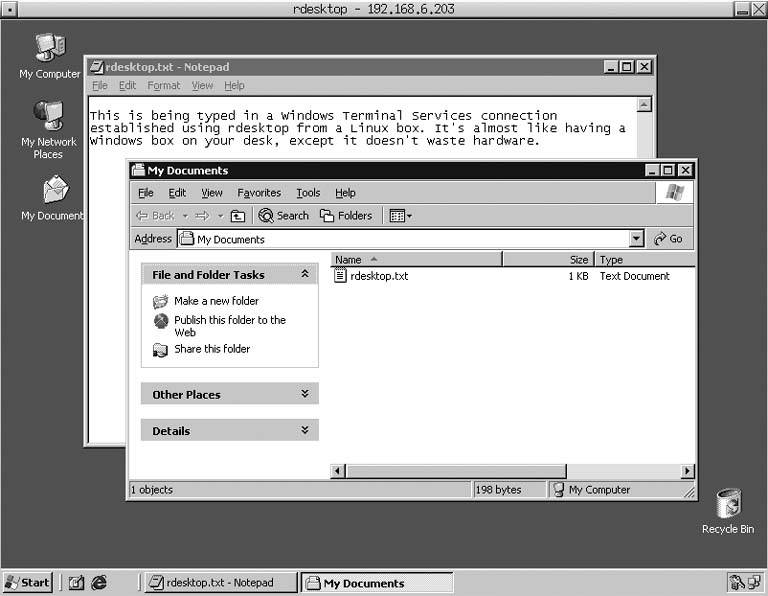
Task: Open the Notepad Edit menu
Action: tap(127, 85)
